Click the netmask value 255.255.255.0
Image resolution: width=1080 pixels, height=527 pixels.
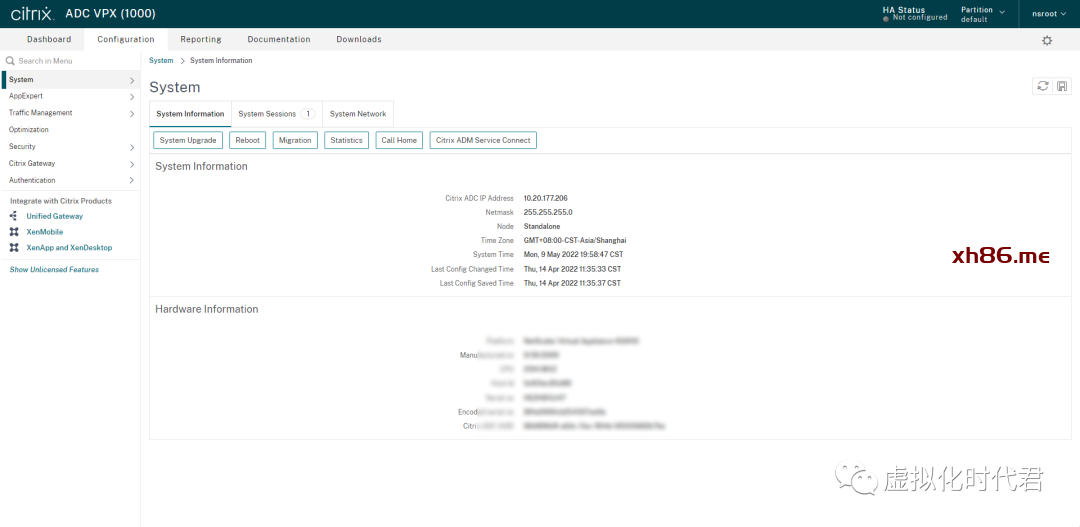[x=548, y=212]
